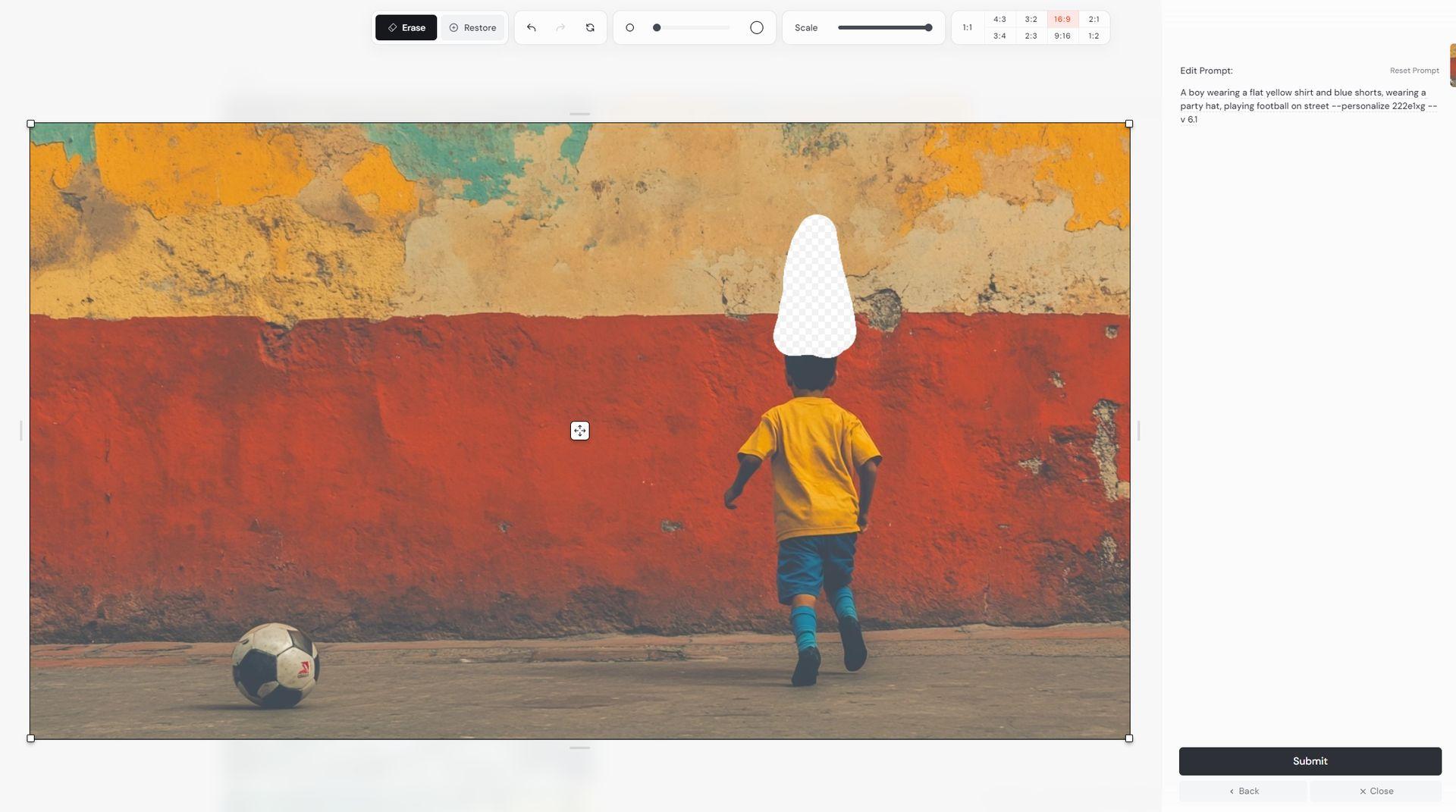Go Back from the editor
The height and width of the screenshot is (812, 1456).
[x=1244, y=792]
